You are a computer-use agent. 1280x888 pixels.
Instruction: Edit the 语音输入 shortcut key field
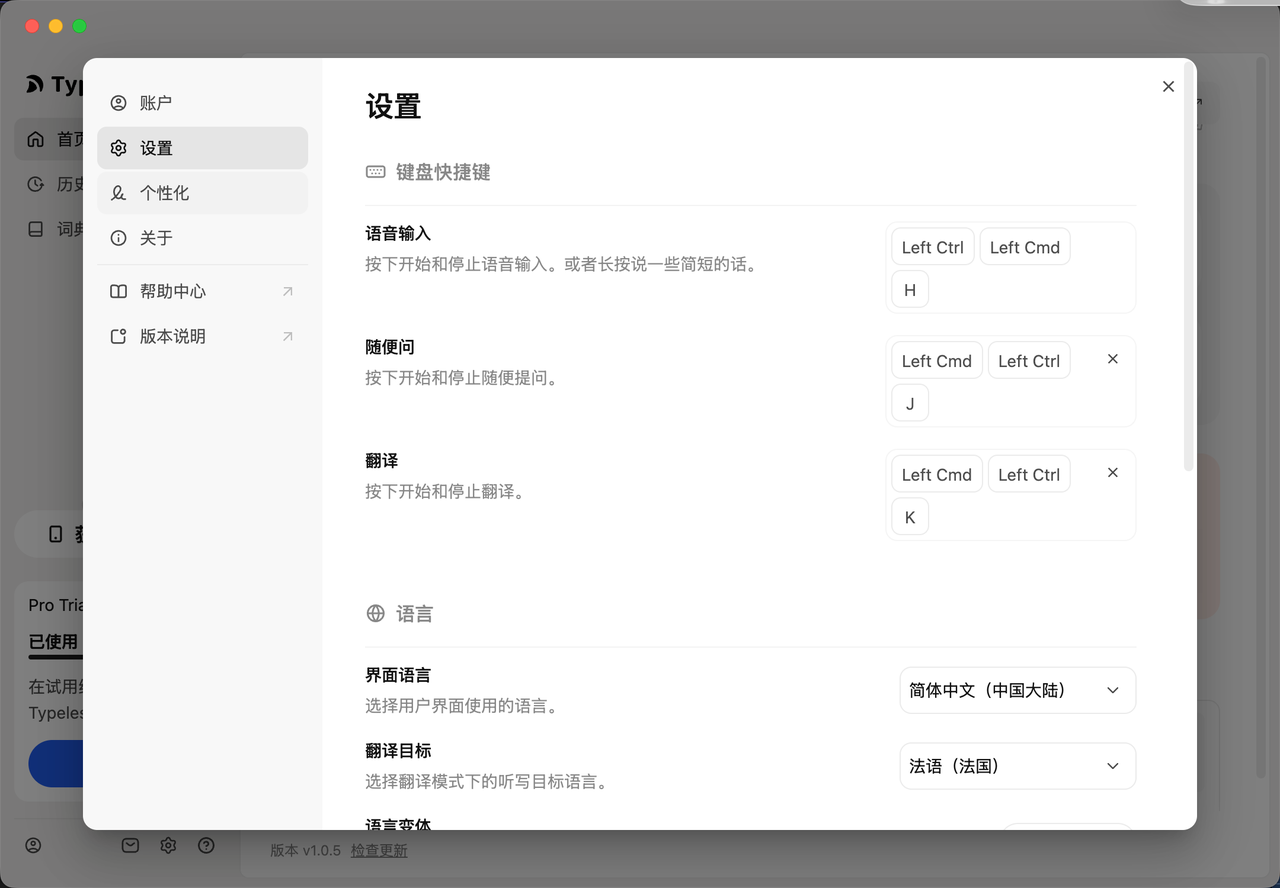point(1010,268)
